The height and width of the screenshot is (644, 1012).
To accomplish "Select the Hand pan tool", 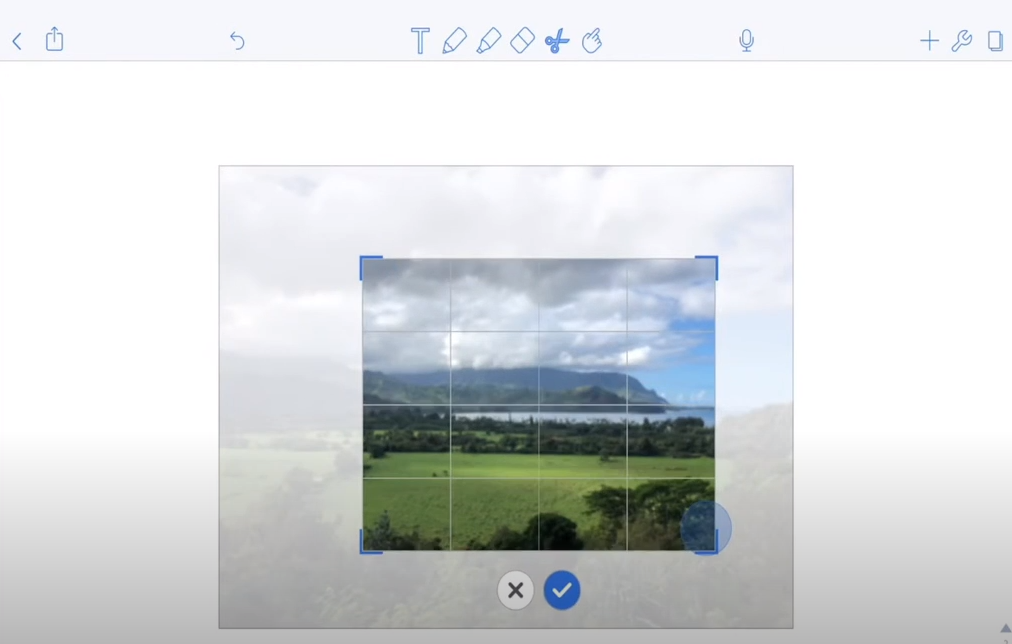I will click(x=592, y=41).
